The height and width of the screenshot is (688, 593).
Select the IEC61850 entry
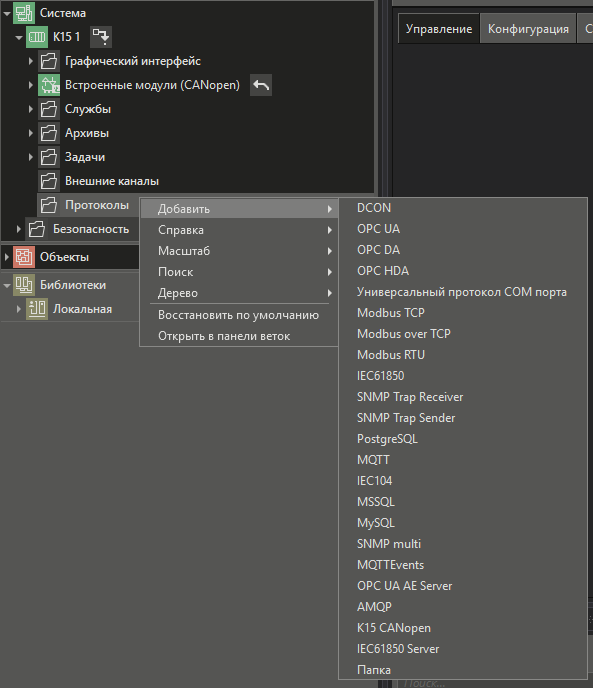point(463,376)
